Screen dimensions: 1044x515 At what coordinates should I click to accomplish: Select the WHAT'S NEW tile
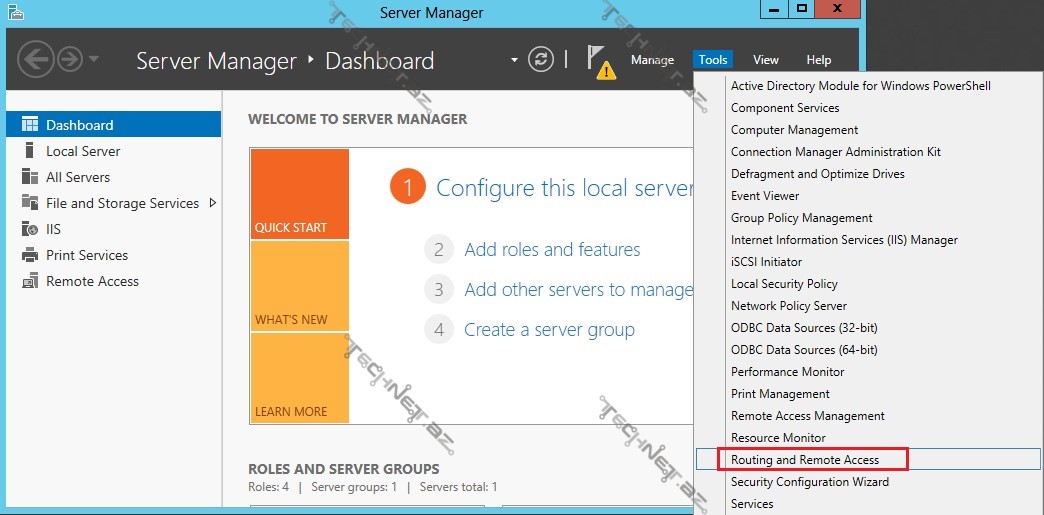click(x=299, y=286)
